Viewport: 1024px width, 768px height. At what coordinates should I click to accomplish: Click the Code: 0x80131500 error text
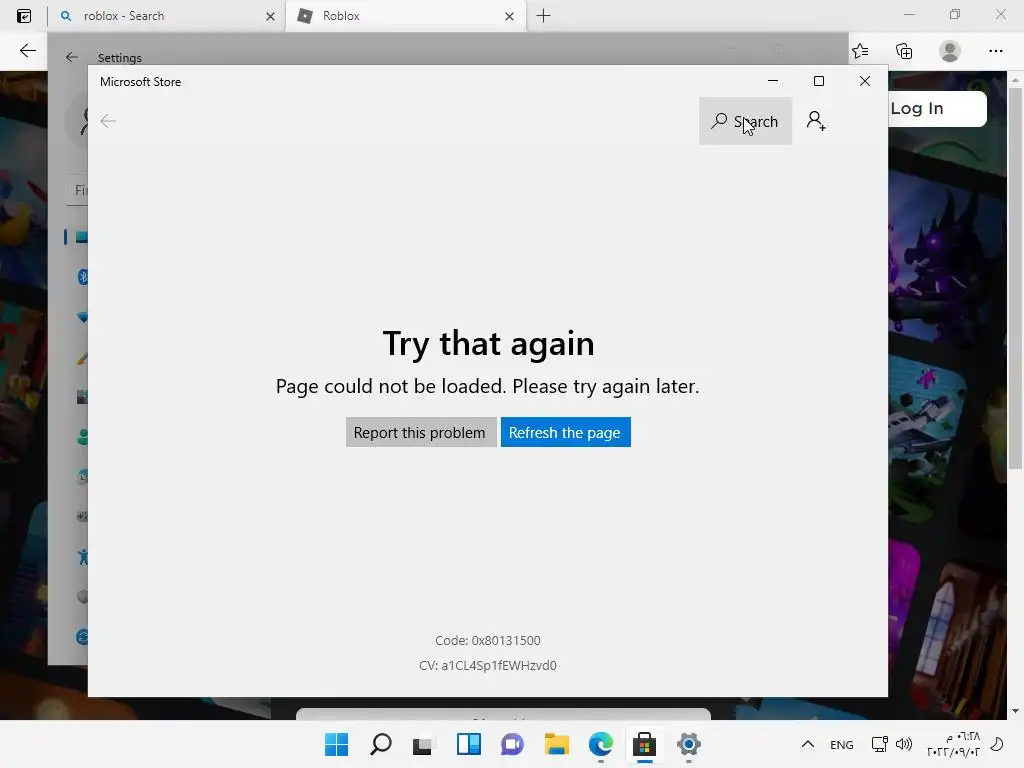point(488,640)
